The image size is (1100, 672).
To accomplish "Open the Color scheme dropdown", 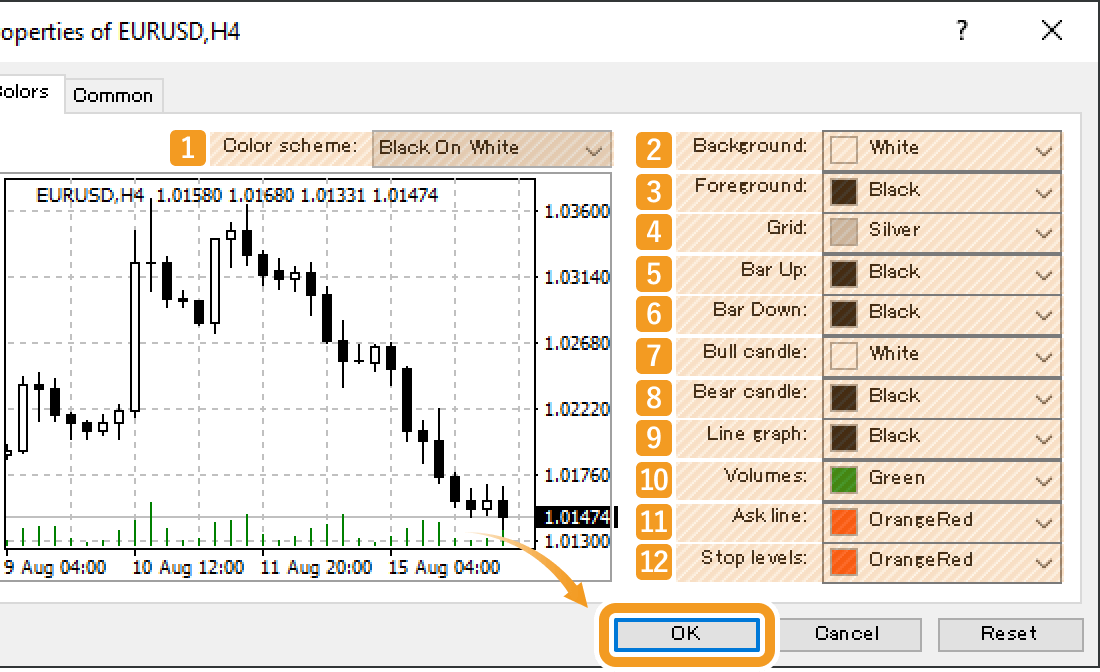I will pos(490,148).
